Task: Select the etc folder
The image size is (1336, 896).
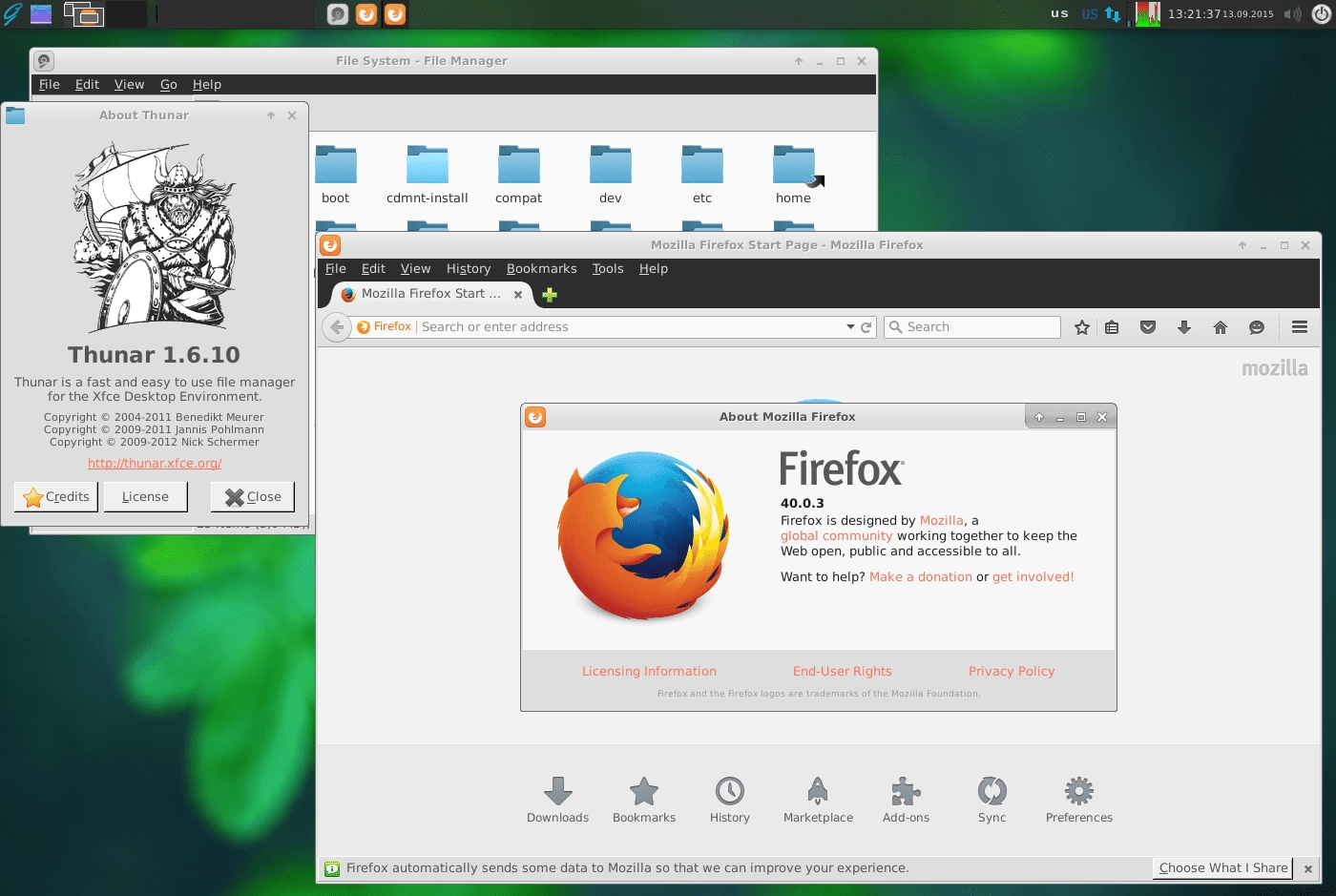Action: 702,174
